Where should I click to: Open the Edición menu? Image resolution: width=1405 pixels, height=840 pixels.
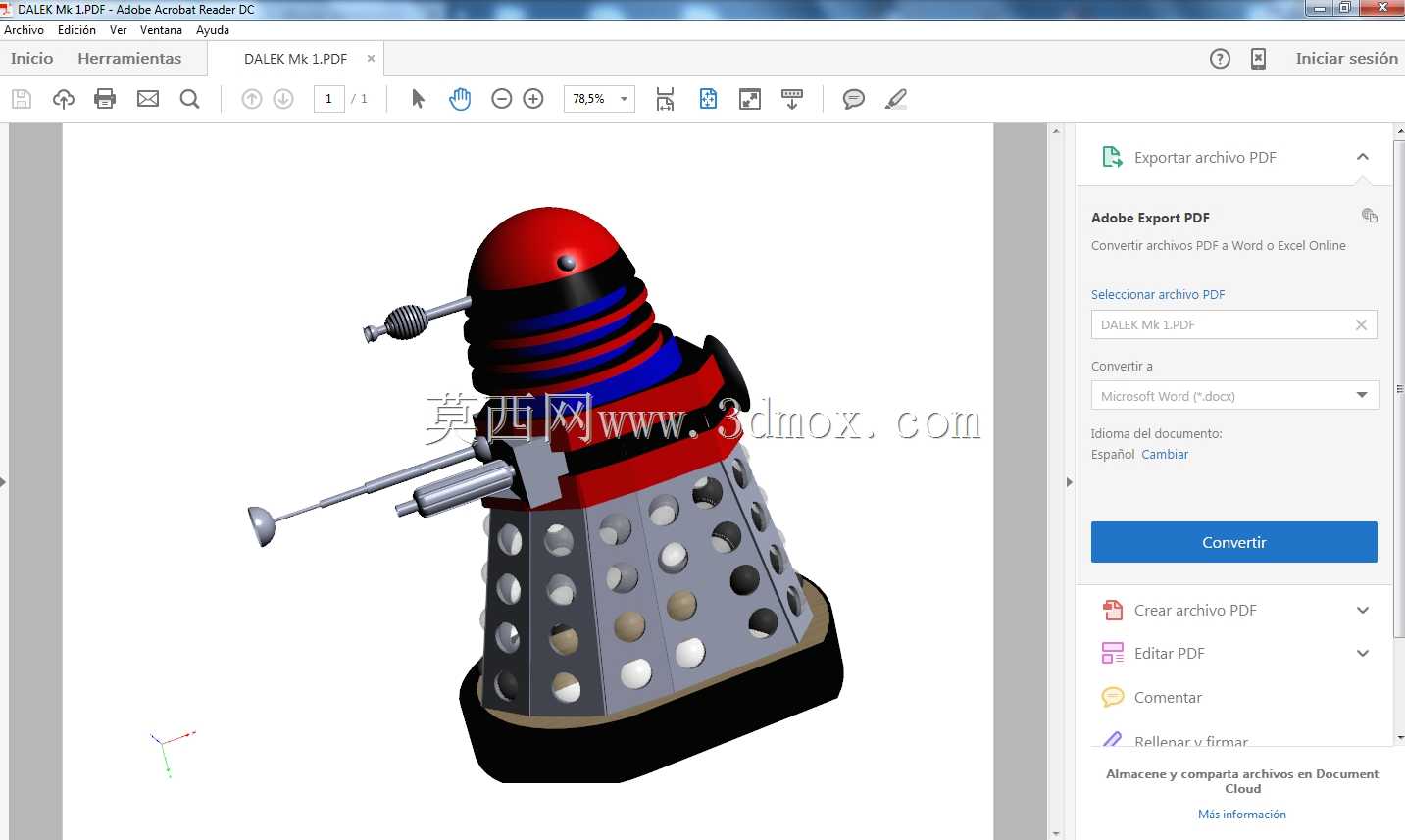[76, 30]
